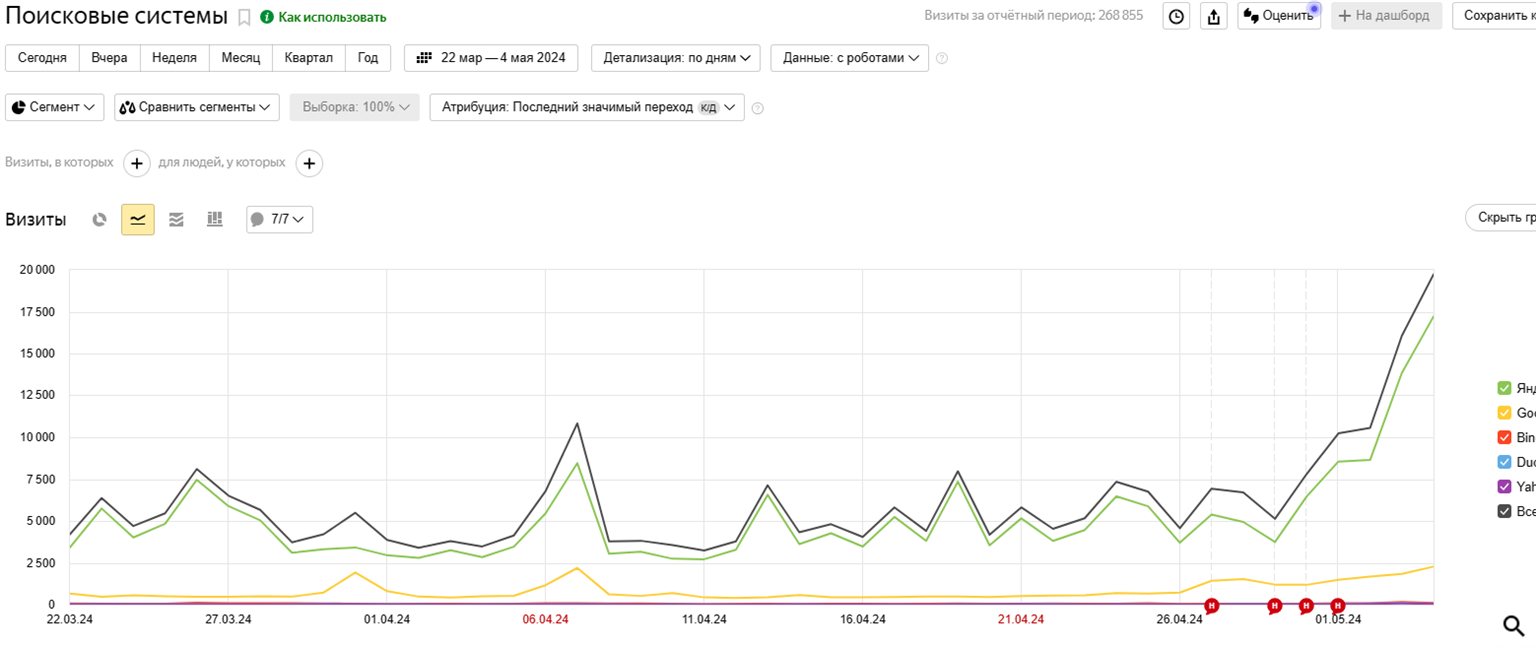Select the line chart view icon
Image resolution: width=1536 pixels, height=647 pixels.
(138, 219)
